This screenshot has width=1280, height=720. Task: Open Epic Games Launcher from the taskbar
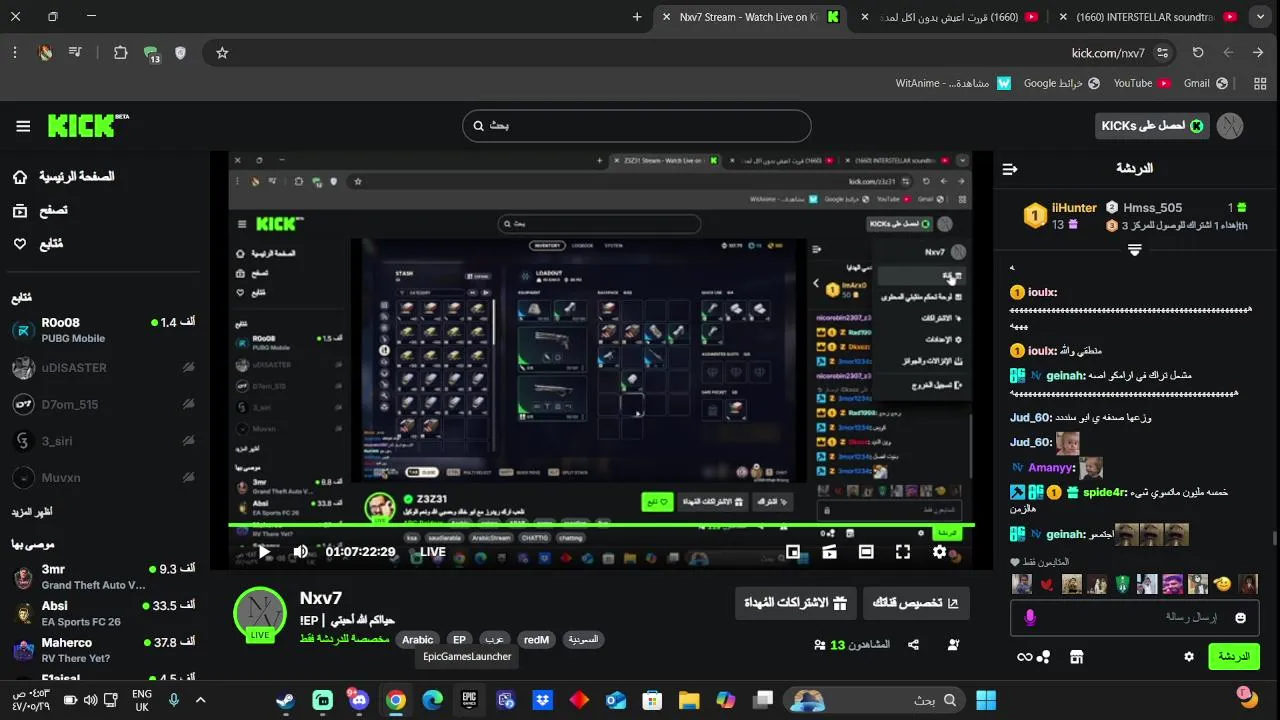(468, 700)
